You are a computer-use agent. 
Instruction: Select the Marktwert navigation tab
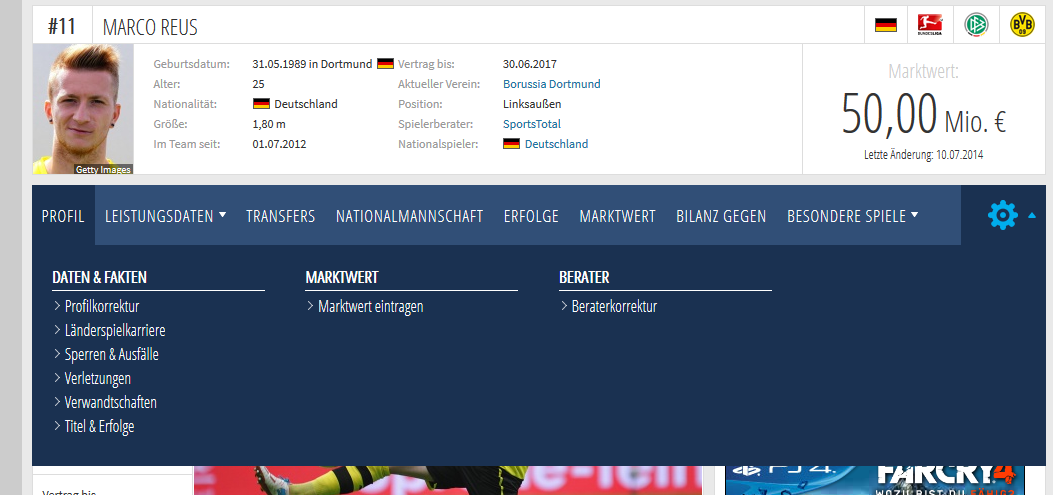click(x=617, y=216)
